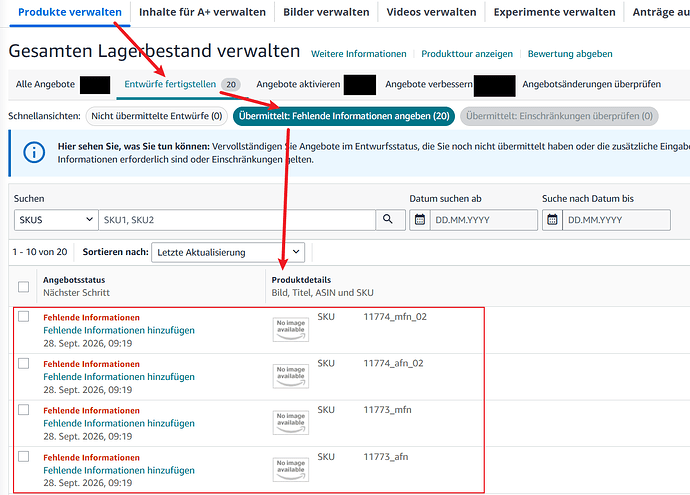The height and width of the screenshot is (495, 690).
Task: Click the 1 - 10 von 20 result count
Action: 40,252
